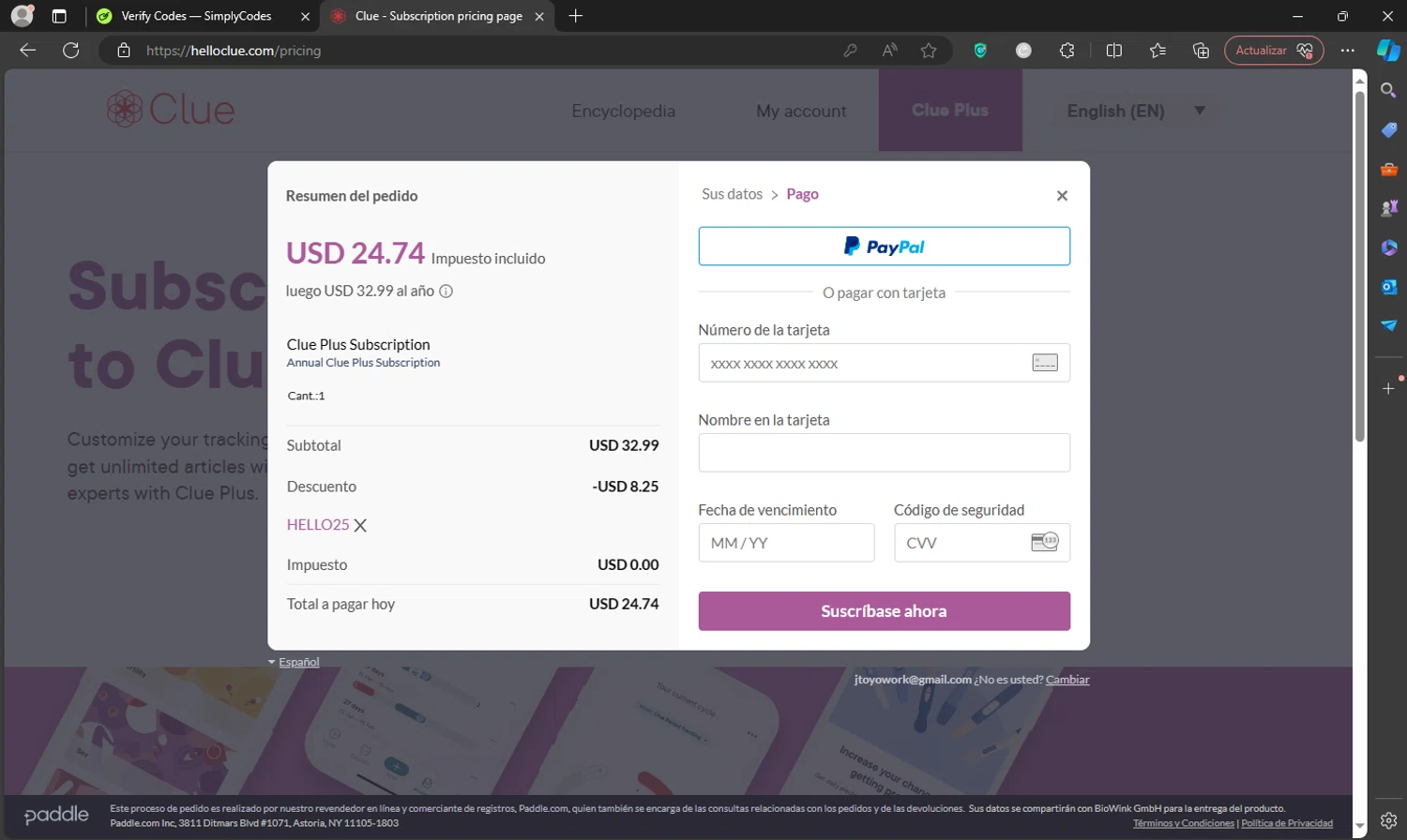The width and height of the screenshot is (1407, 840).
Task: Open sidebar Telegram paper-plane icon
Action: click(x=1389, y=326)
